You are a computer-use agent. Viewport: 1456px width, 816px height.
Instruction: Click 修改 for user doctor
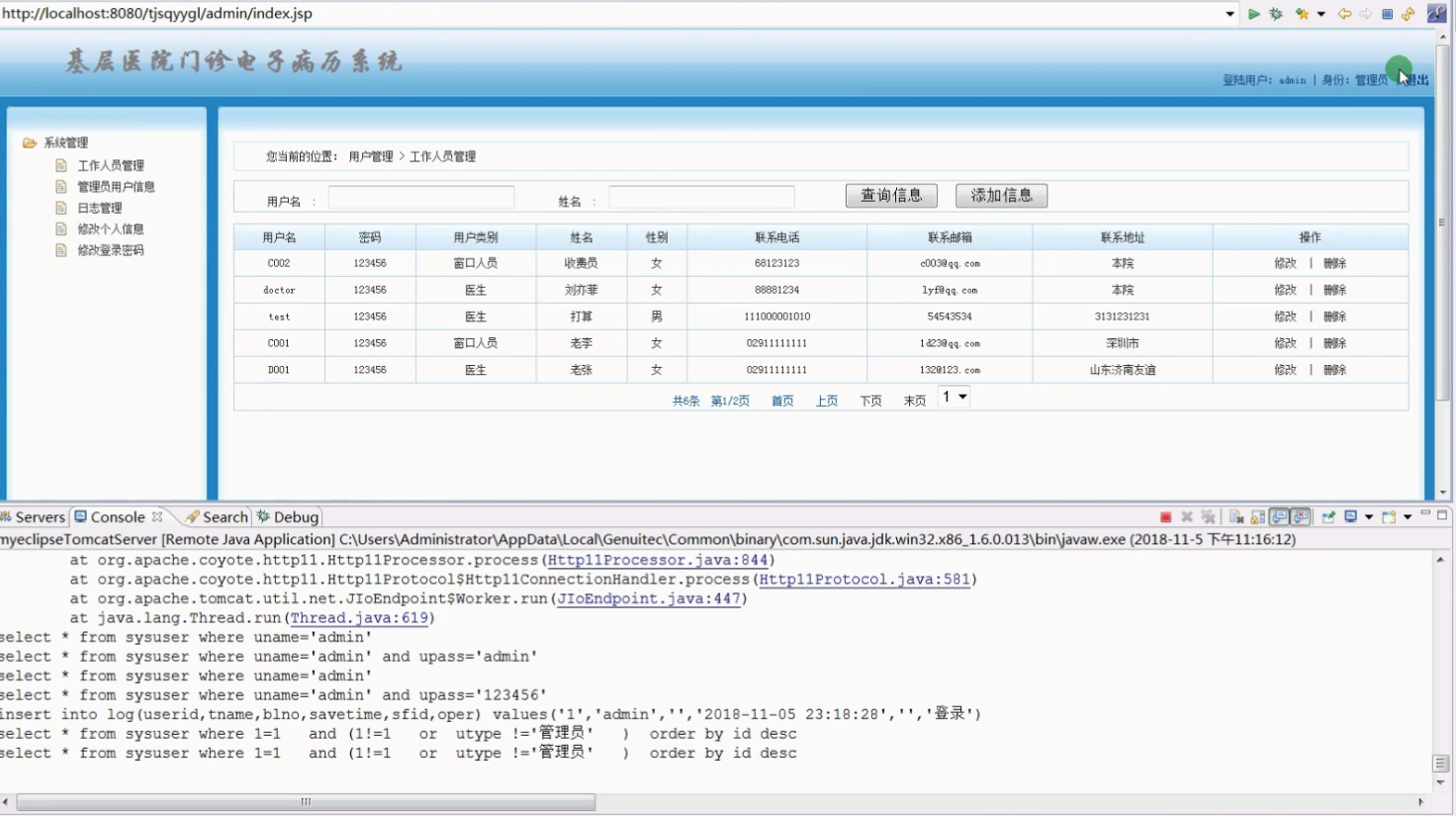click(x=1285, y=290)
